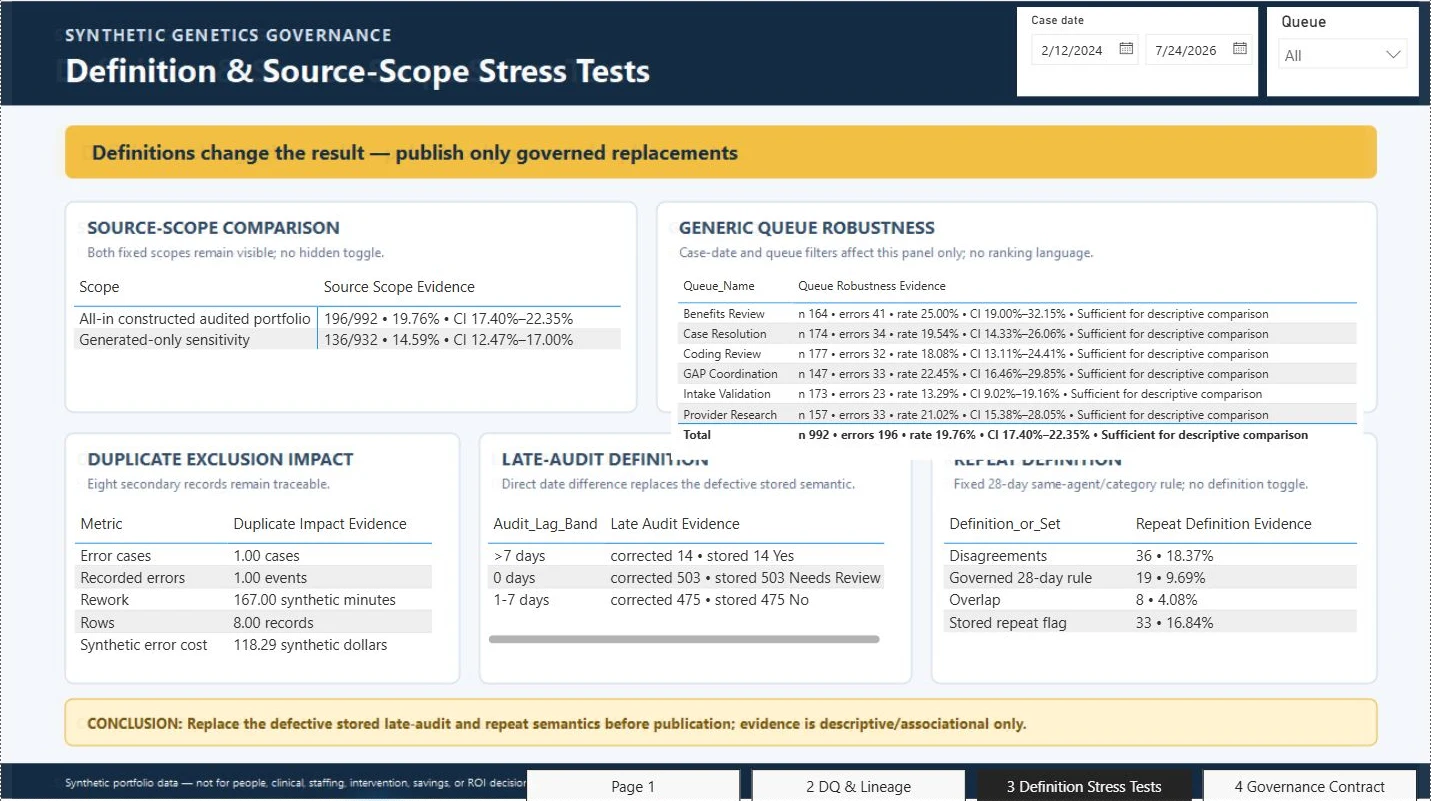Open the 2 DQ & Lineage tab

click(x=858, y=786)
